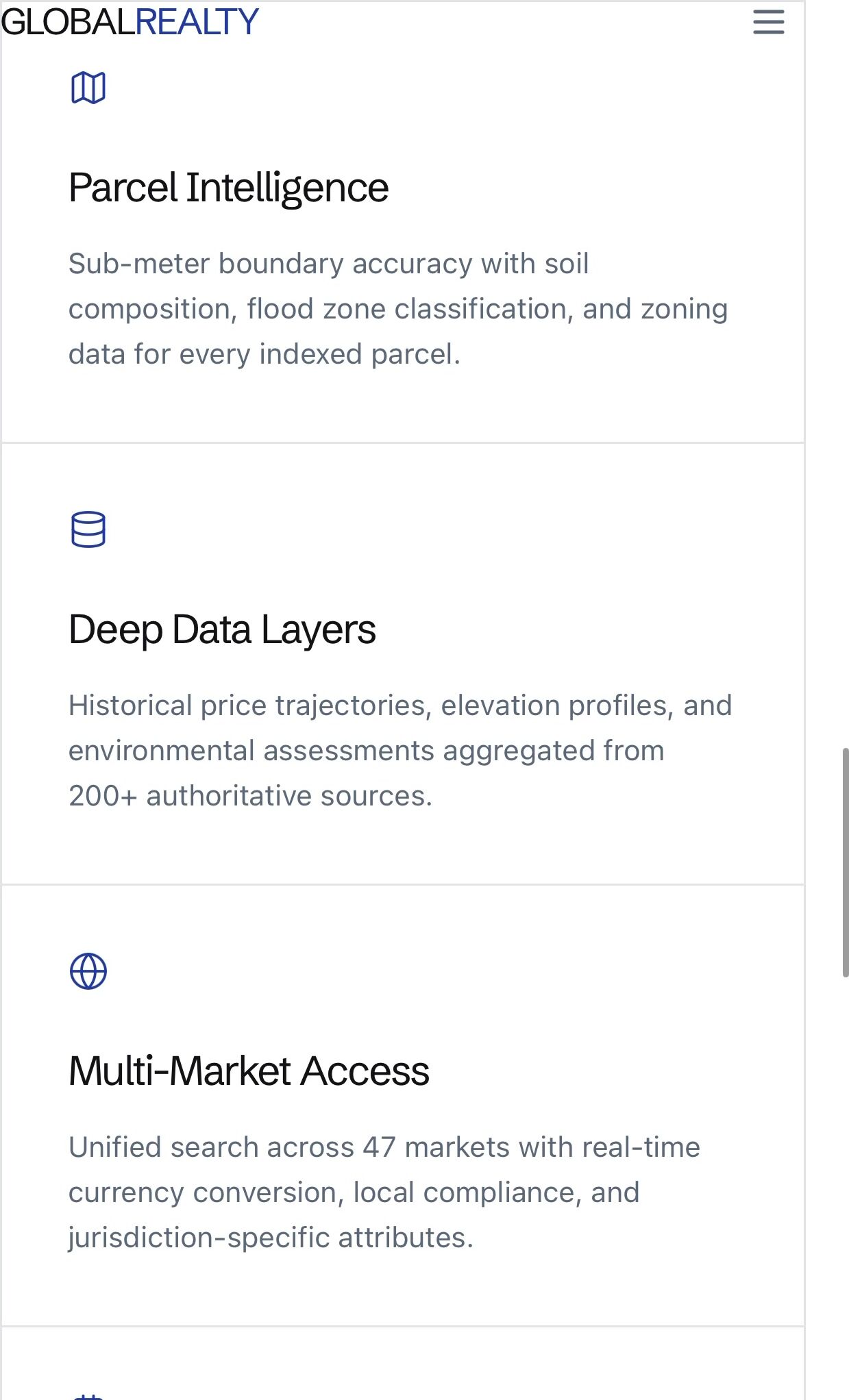Image resolution: width=849 pixels, height=1400 pixels.
Task: Click the partially visible icon at page bottom
Action: click(88, 1396)
